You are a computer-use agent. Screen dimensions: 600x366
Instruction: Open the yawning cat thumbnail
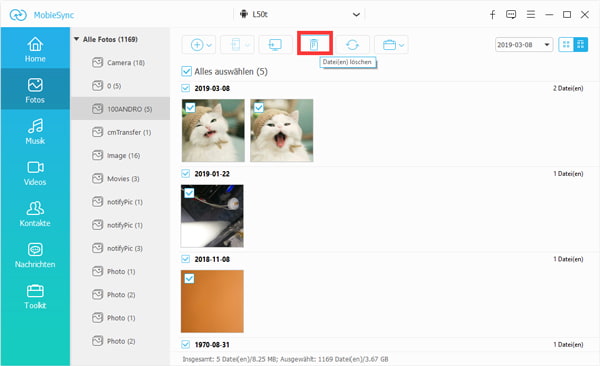pyautogui.click(x=282, y=131)
